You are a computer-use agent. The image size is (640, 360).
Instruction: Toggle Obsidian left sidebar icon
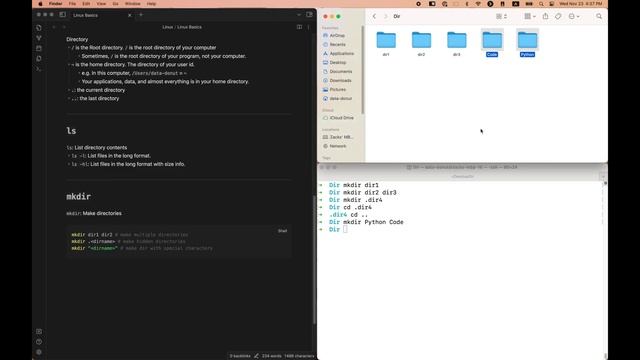[x=62, y=15]
